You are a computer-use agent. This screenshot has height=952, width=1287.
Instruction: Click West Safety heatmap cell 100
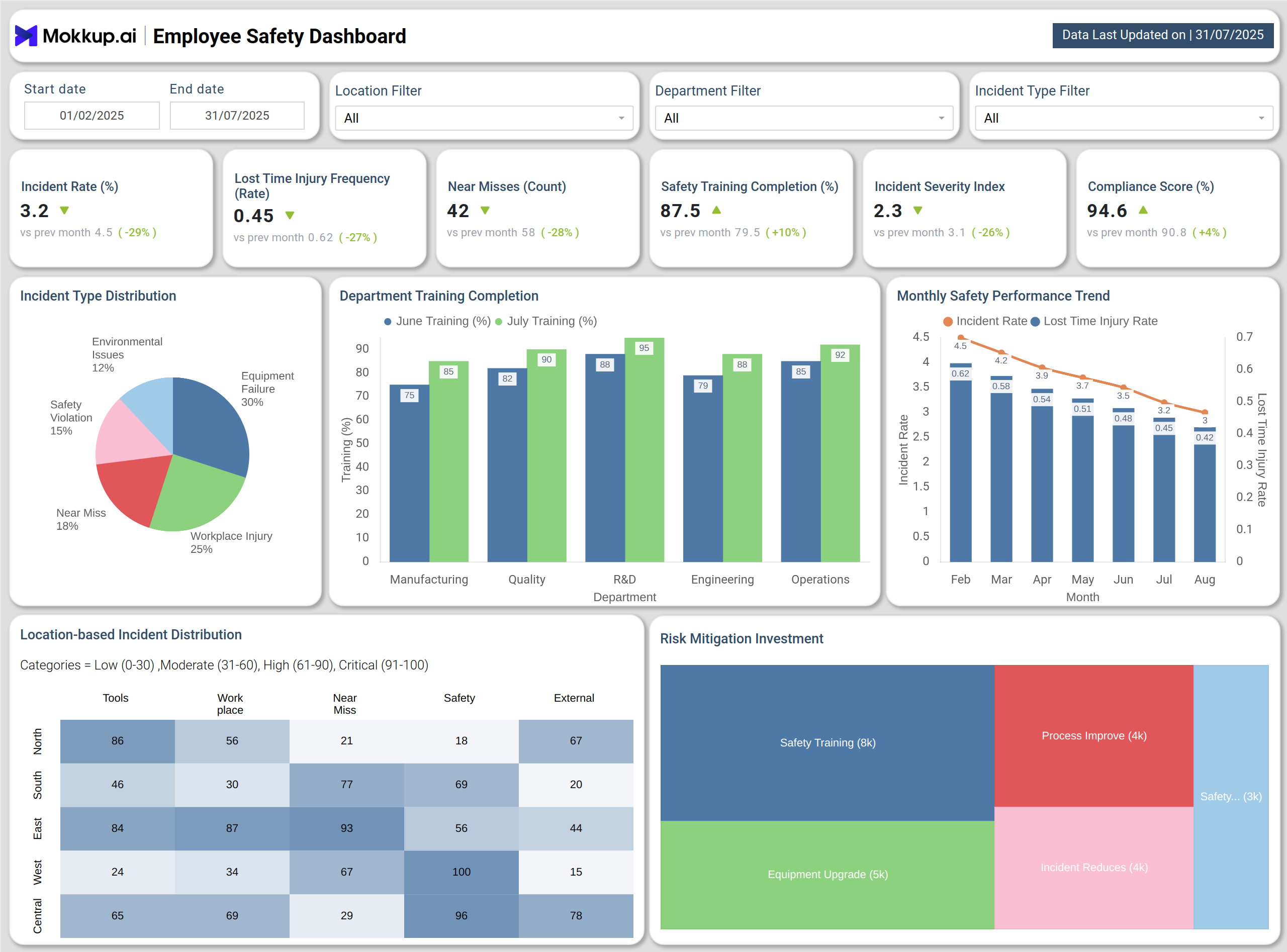click(x=461, y=872)
